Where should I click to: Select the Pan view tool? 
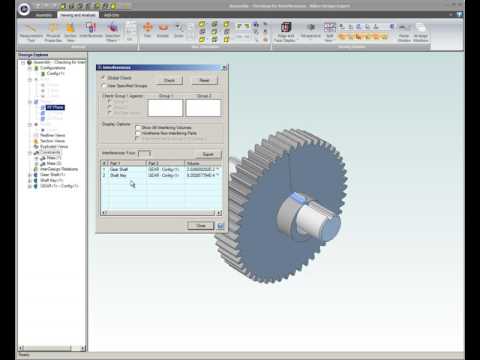(x=147, y=30)
